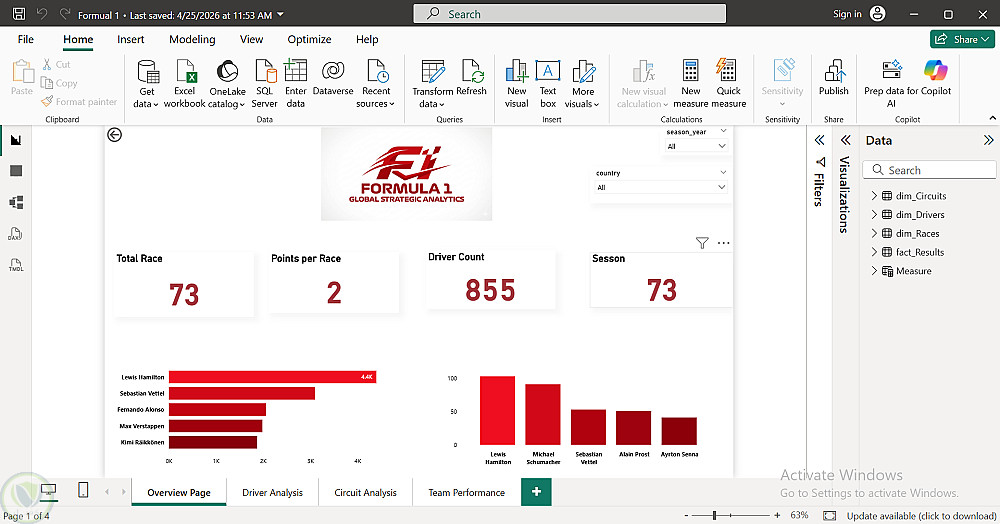
Task: Open DAX query view icon
Action: [x=16, y=234]
